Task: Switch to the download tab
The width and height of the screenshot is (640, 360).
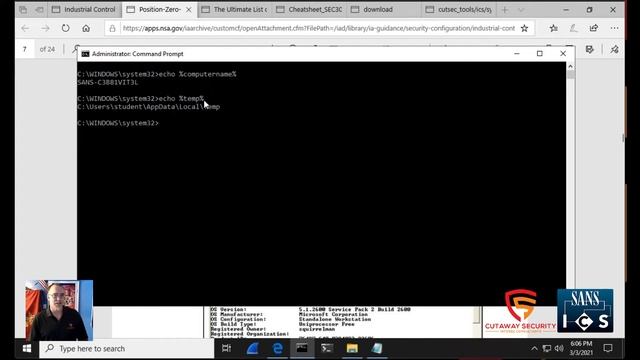Action: coord(384,9)
